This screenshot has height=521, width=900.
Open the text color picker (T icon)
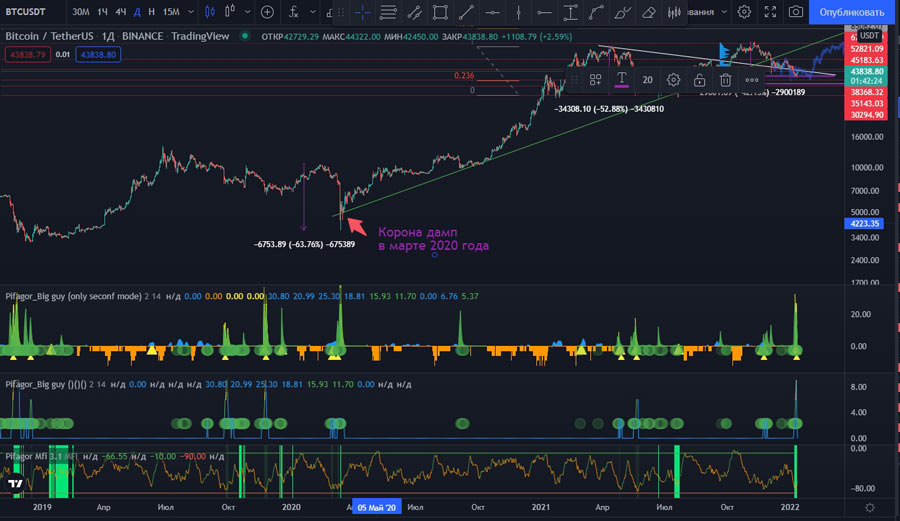[622, 79]
